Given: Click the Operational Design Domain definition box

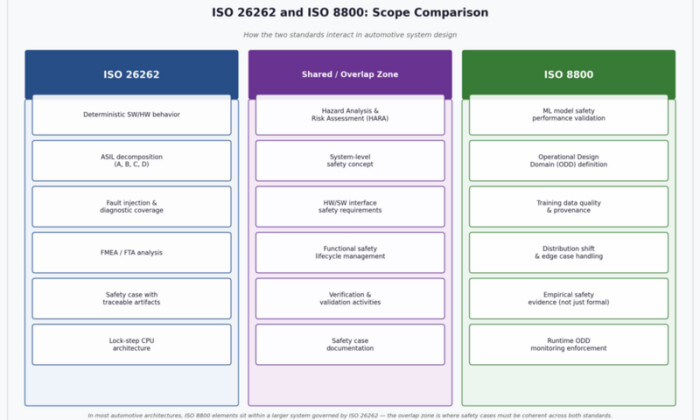Looking at the screenshot, I should 568,160.
